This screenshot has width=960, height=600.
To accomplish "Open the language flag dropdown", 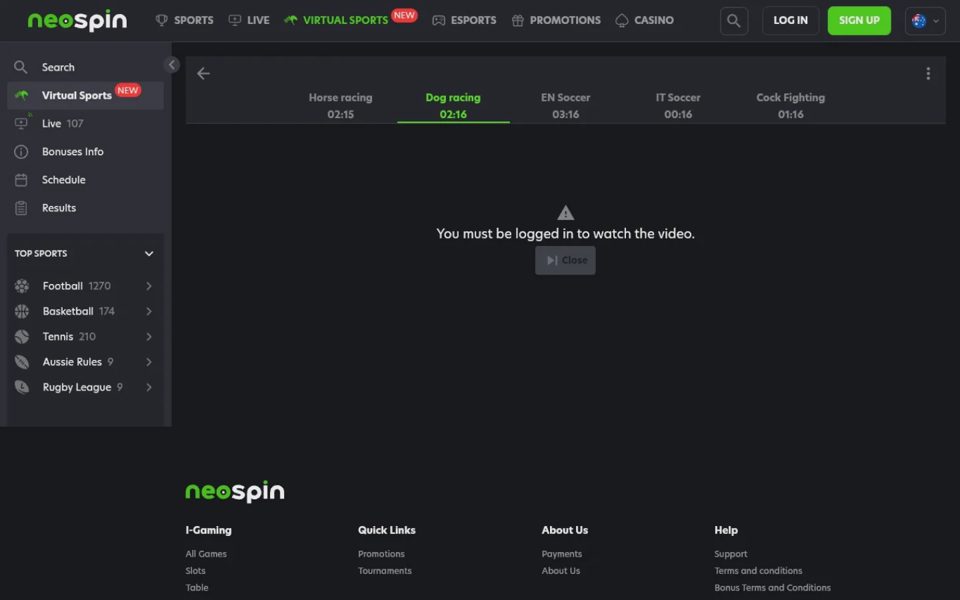I will (925, 21).
